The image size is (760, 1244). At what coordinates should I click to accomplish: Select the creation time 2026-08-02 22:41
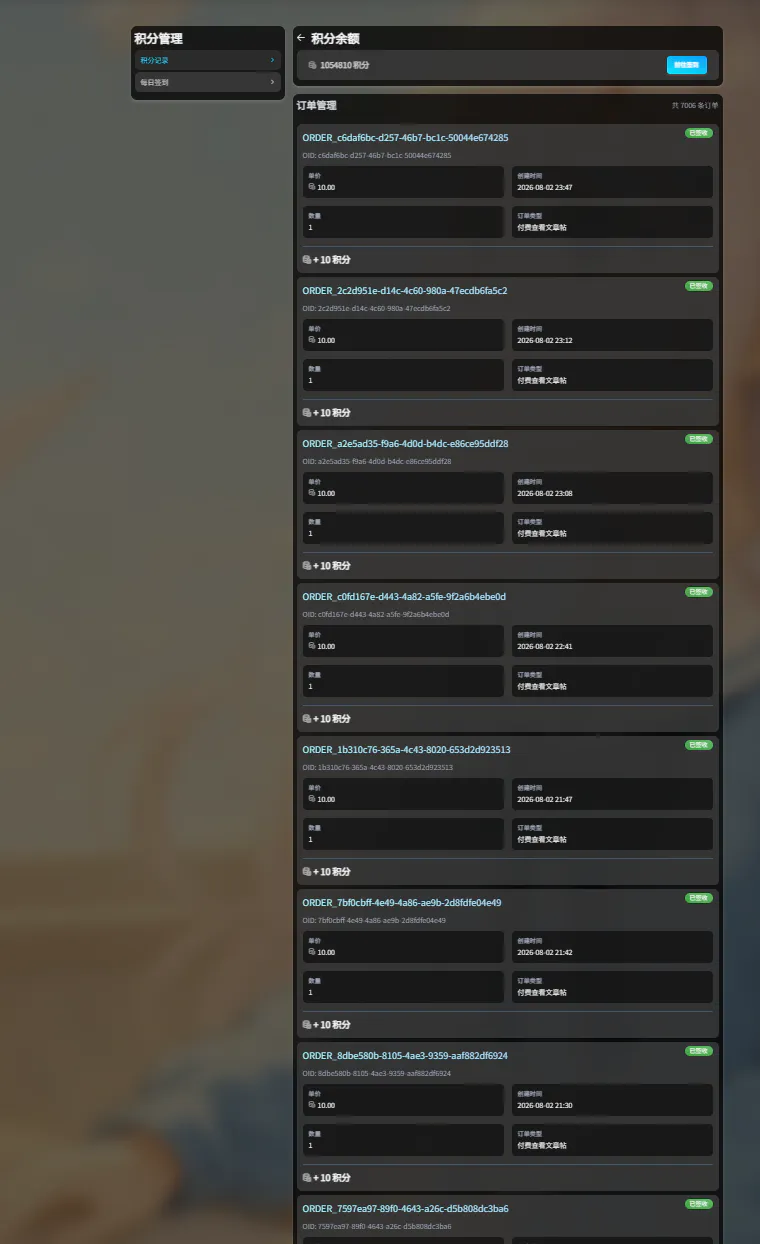pos(545,646)
